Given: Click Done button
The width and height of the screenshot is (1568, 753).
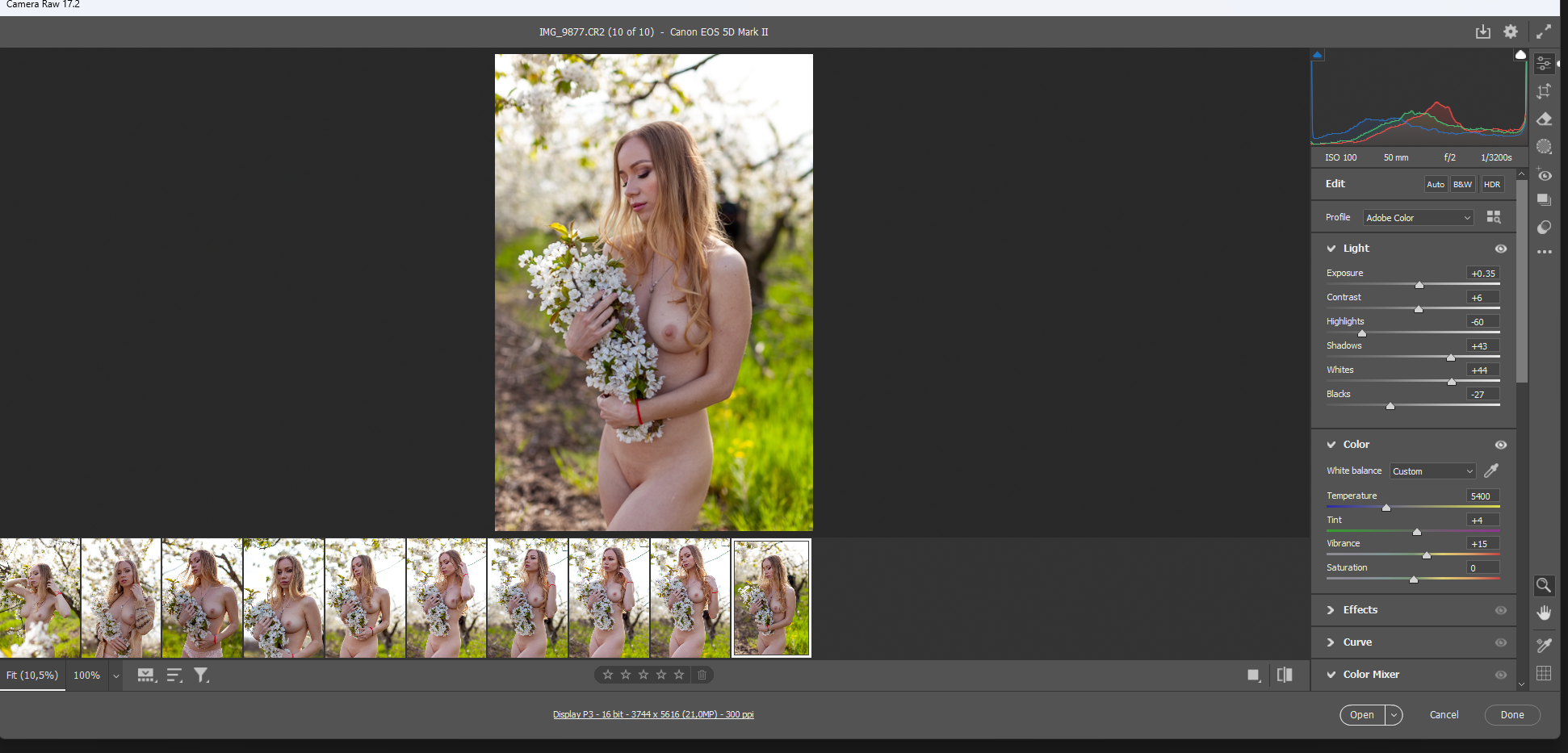Looking at the screenshot, I should click(1512, 715).
